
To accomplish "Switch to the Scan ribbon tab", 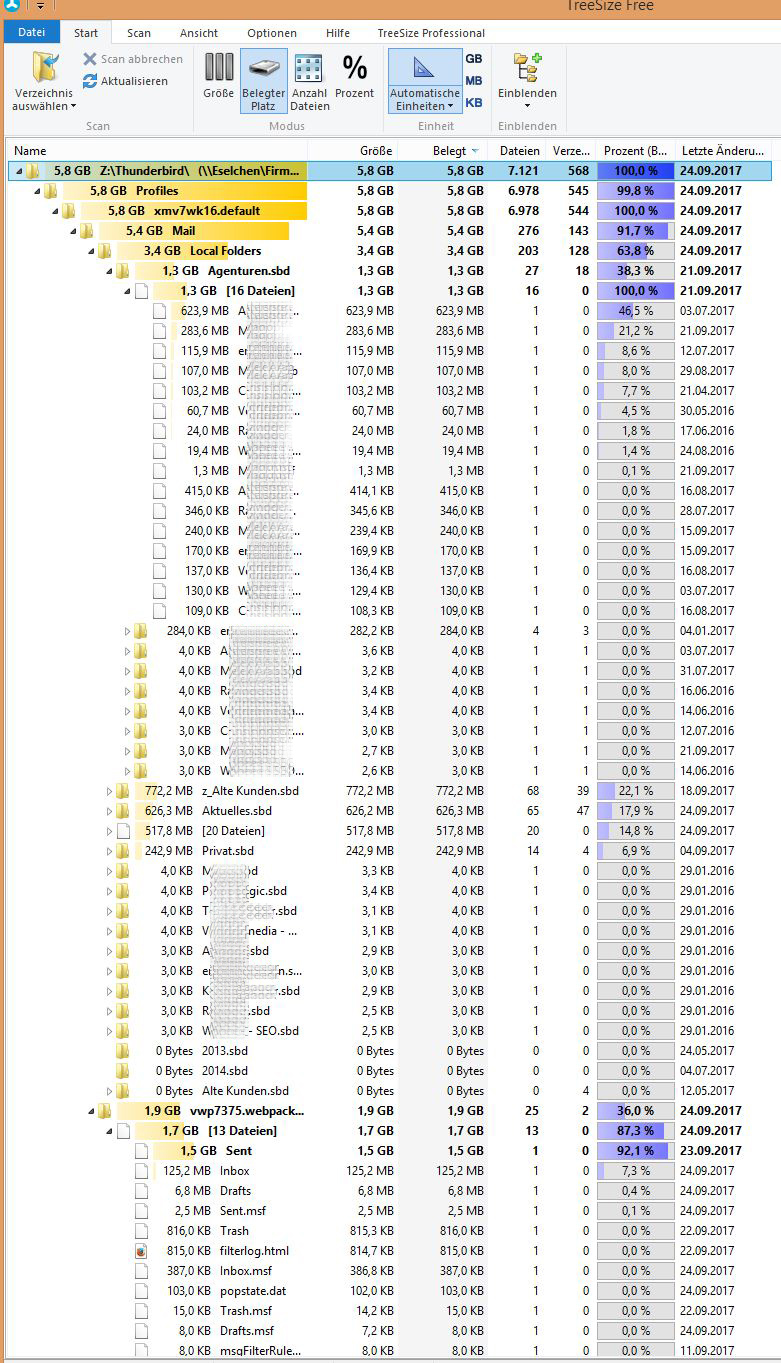I will (139, 33).
